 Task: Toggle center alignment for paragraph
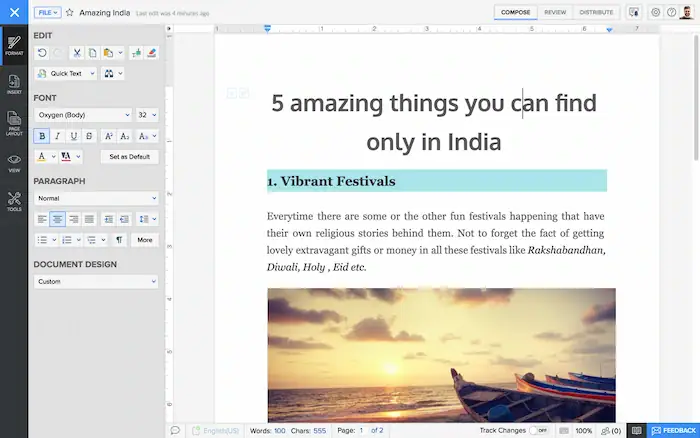[58, 219]
